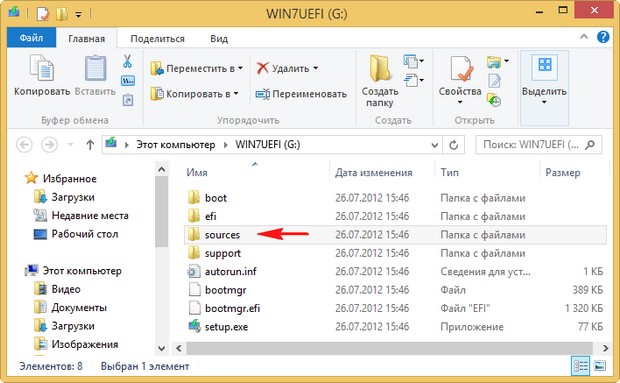The image size is (620, 383).
Task: Click the Cut scissors icon
Action: (x=127, y=62)
